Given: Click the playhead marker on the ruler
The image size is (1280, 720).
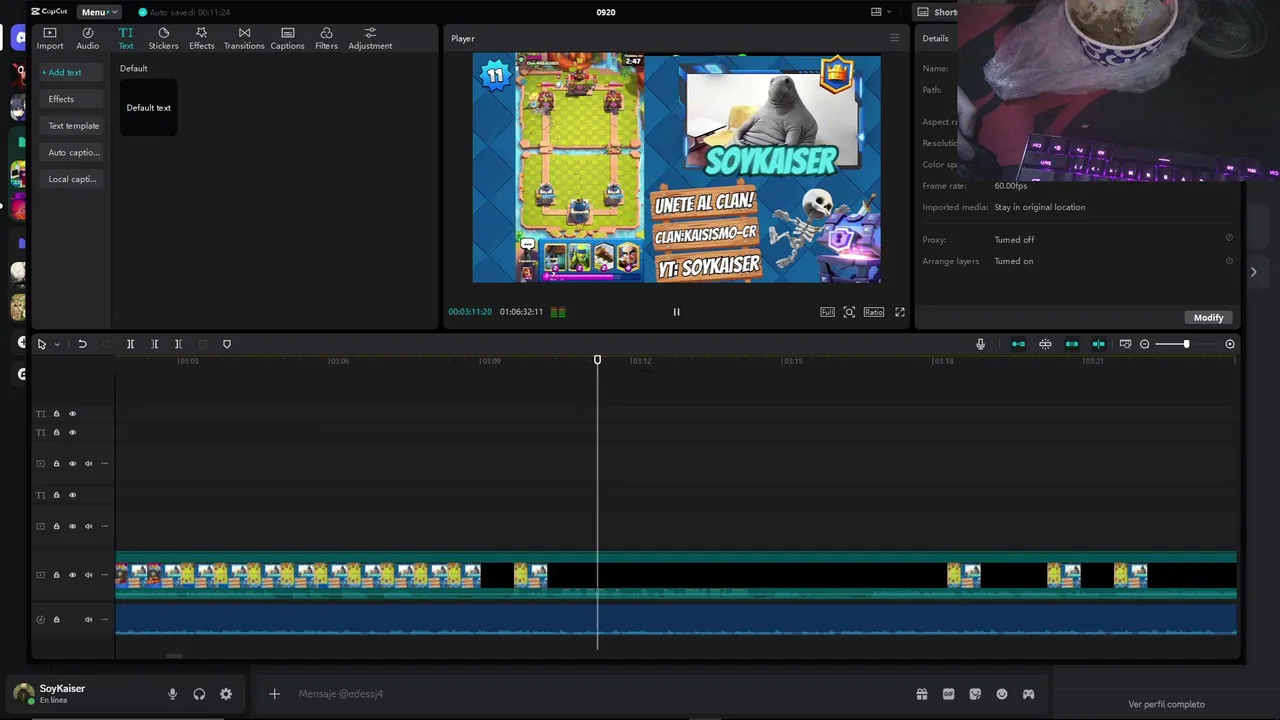Looking at the screenshot, I should pyautogui.click(x=597, y=360).
